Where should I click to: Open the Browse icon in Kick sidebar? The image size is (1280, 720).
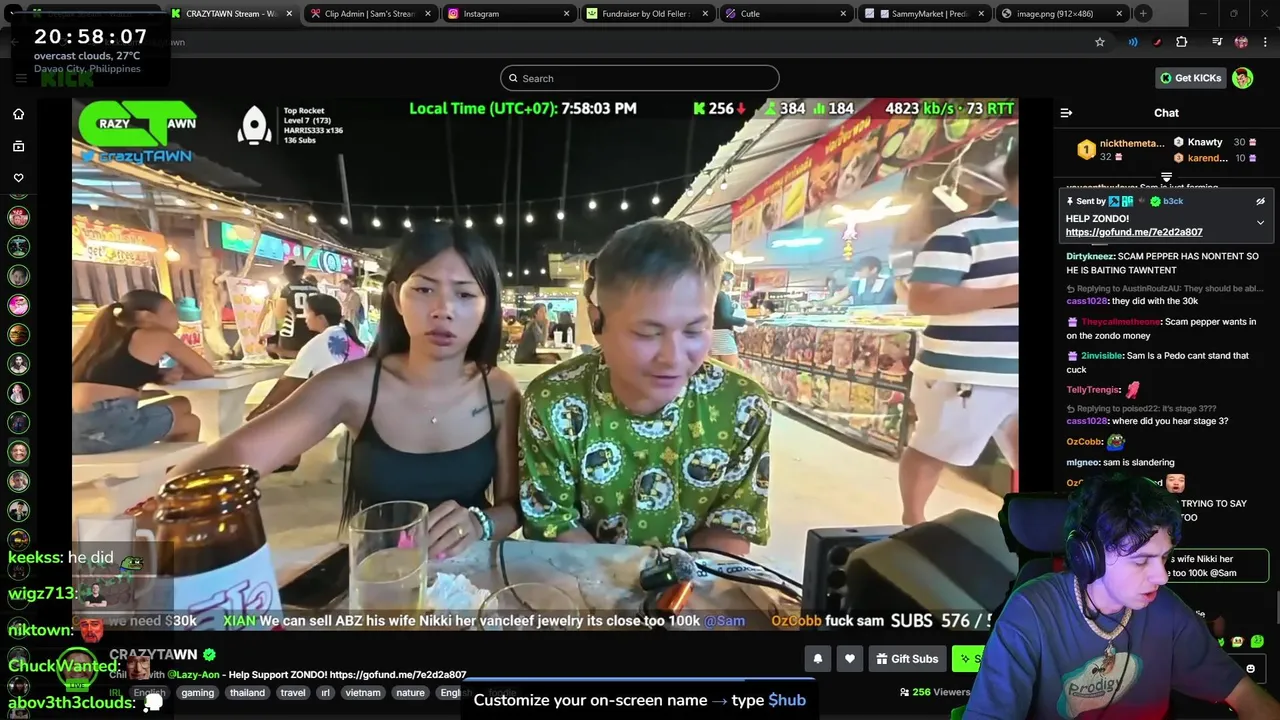tap(18, 146)
